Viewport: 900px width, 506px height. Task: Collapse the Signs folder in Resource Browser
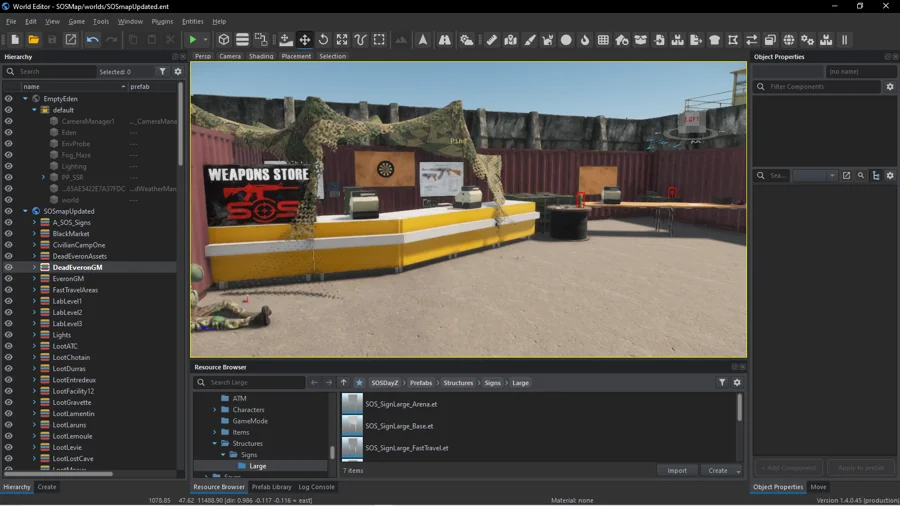coord(223,454)
